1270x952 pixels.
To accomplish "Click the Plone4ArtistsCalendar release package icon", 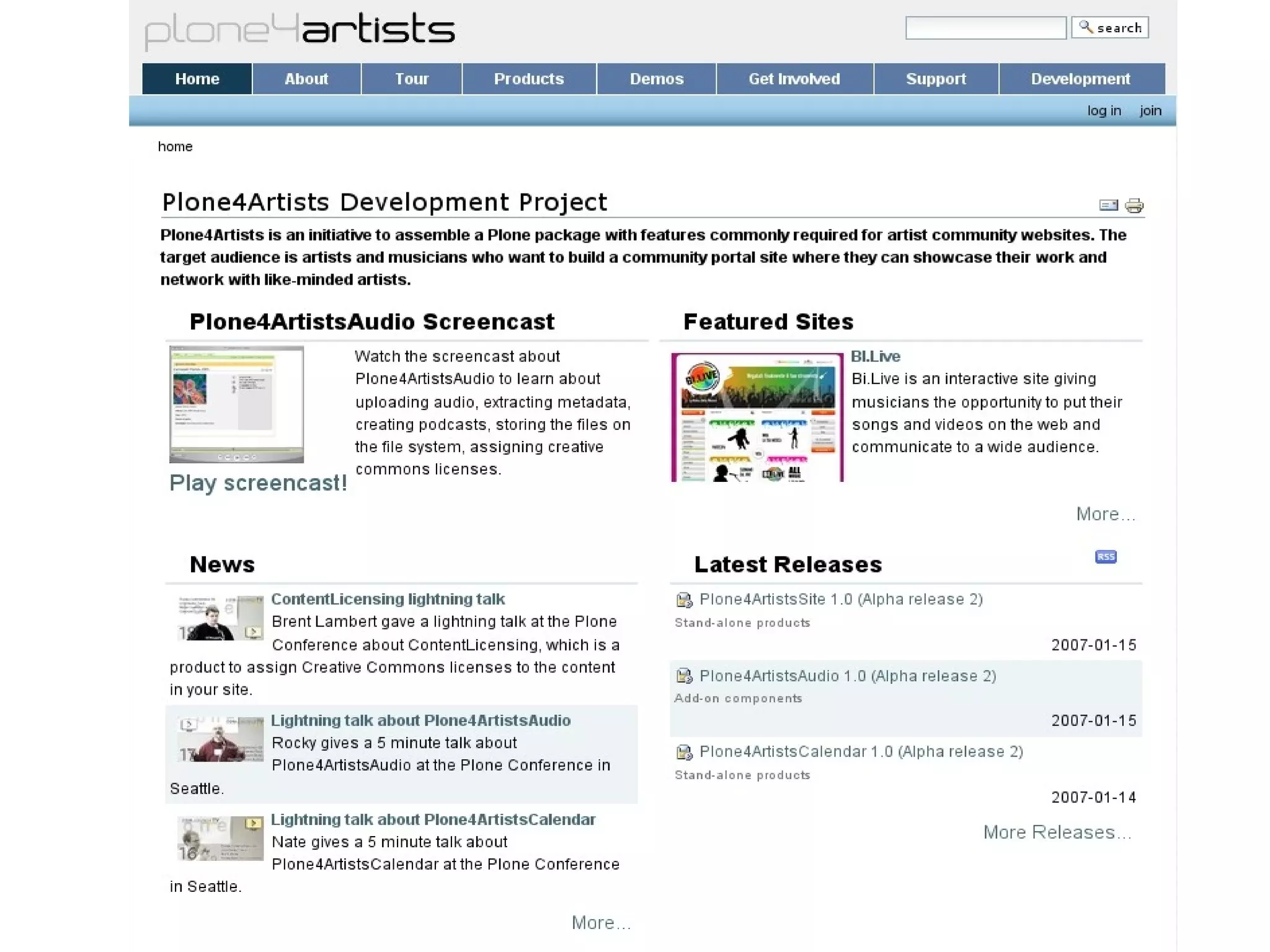I will pos(683,752).
